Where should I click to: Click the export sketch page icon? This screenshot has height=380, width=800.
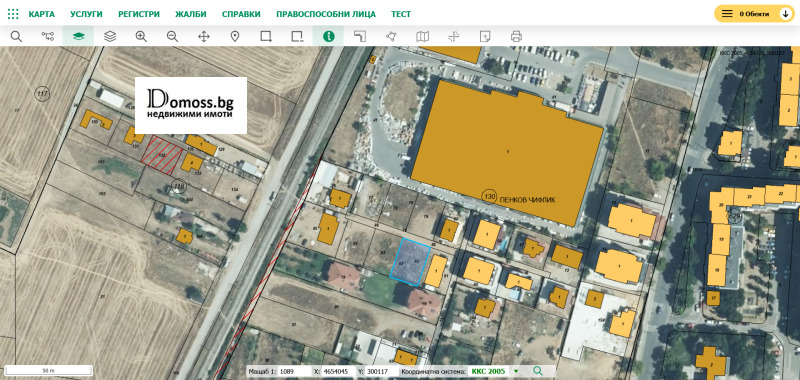tap(485, 36)
